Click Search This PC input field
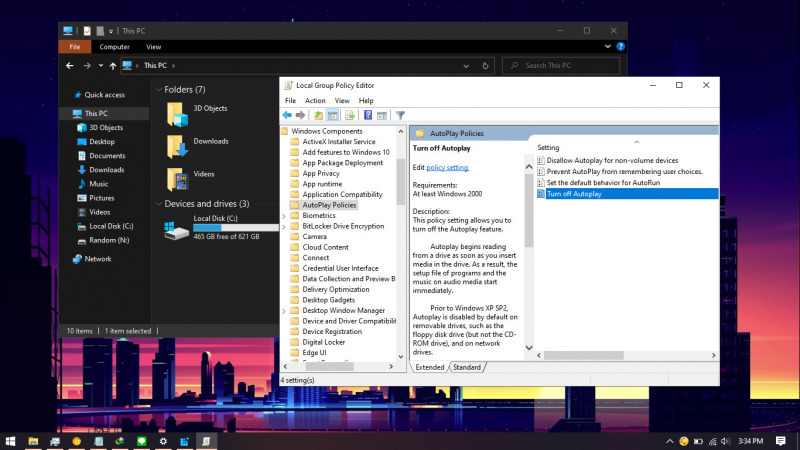800x450 pixels. [561, 66]
